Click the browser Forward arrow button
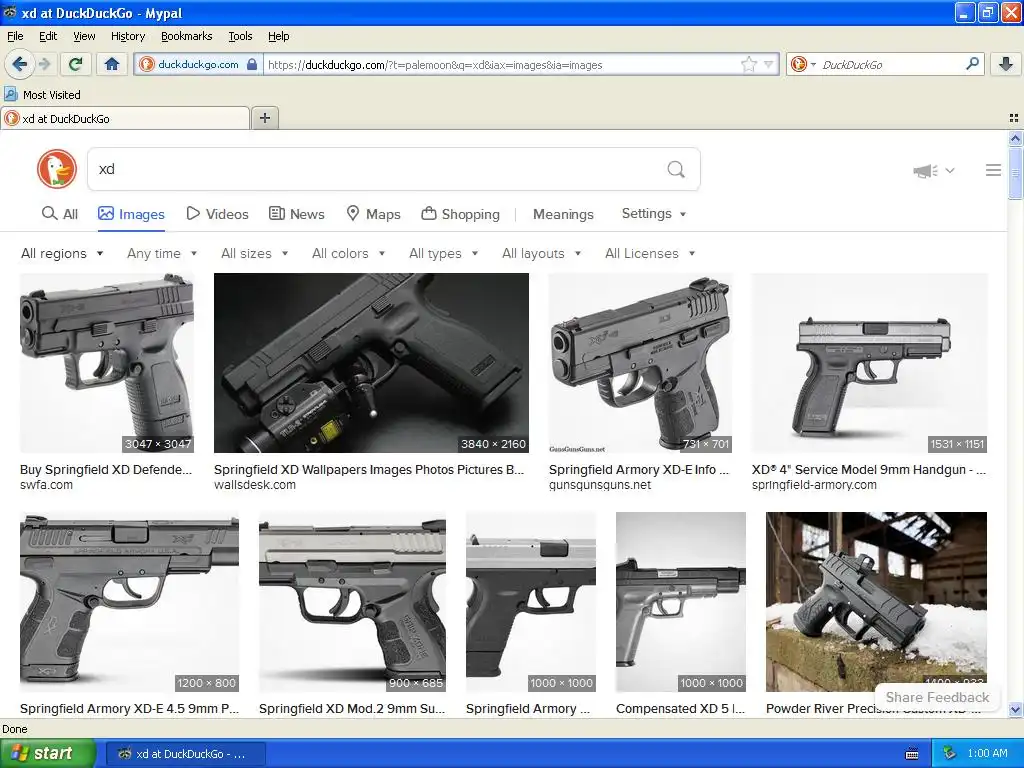The height and width of the screenshot is (768, 1024). coord(44,64)
